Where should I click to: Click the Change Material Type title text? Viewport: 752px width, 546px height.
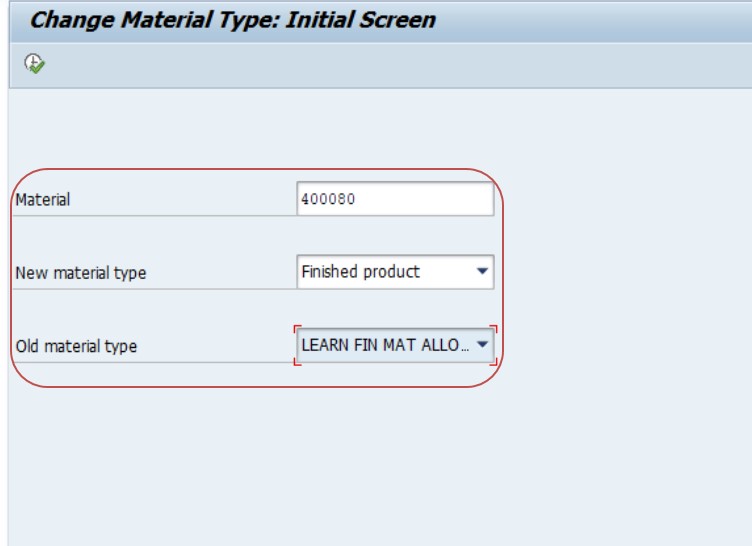(233, 20)
